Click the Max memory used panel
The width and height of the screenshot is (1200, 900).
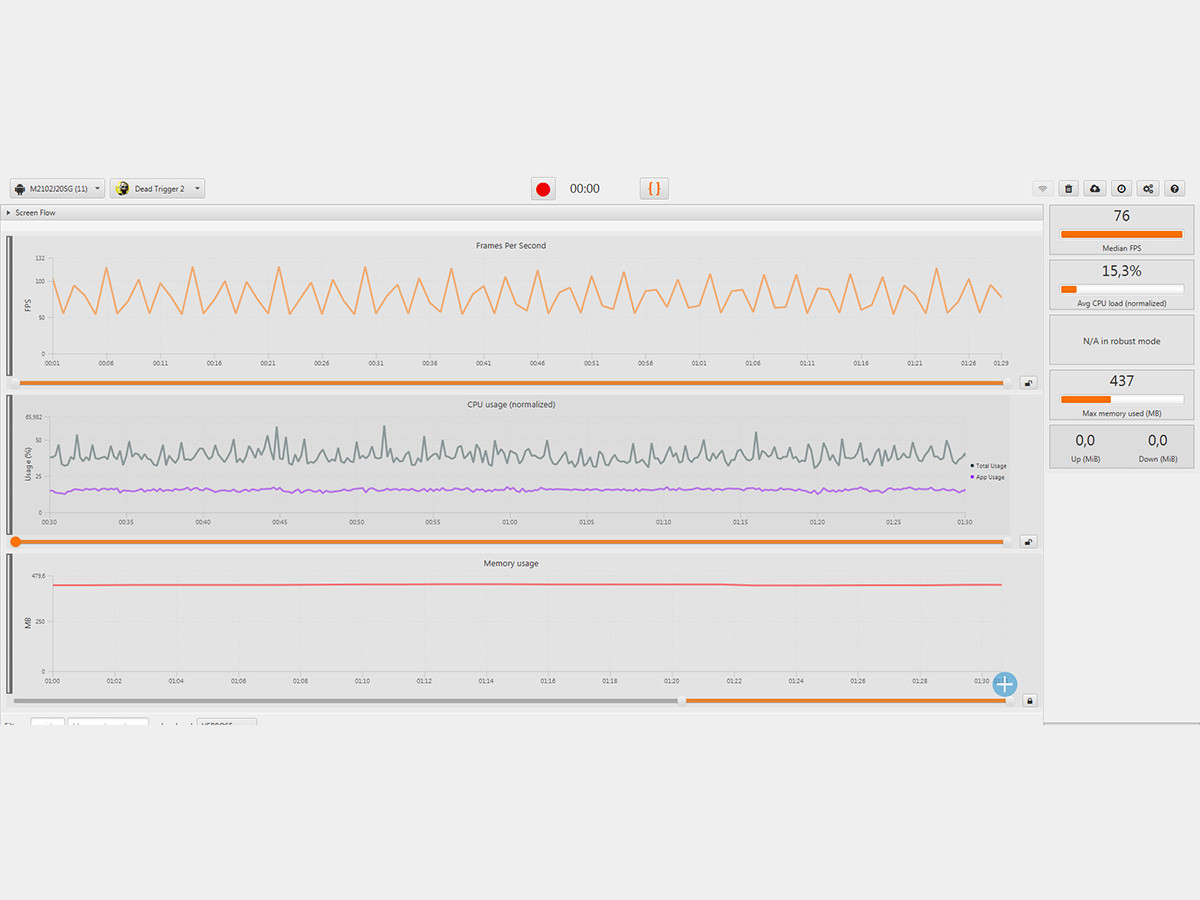1121,395
